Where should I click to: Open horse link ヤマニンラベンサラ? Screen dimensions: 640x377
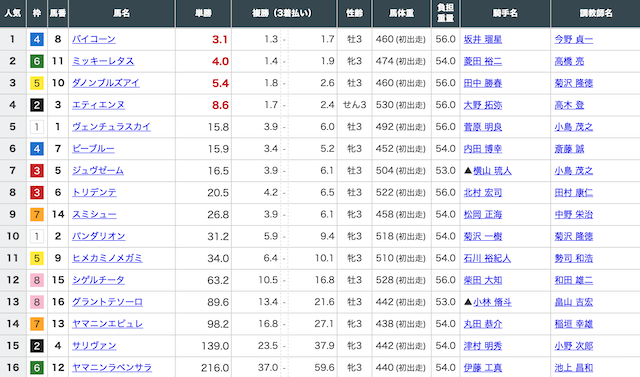[x=112, y=368]
